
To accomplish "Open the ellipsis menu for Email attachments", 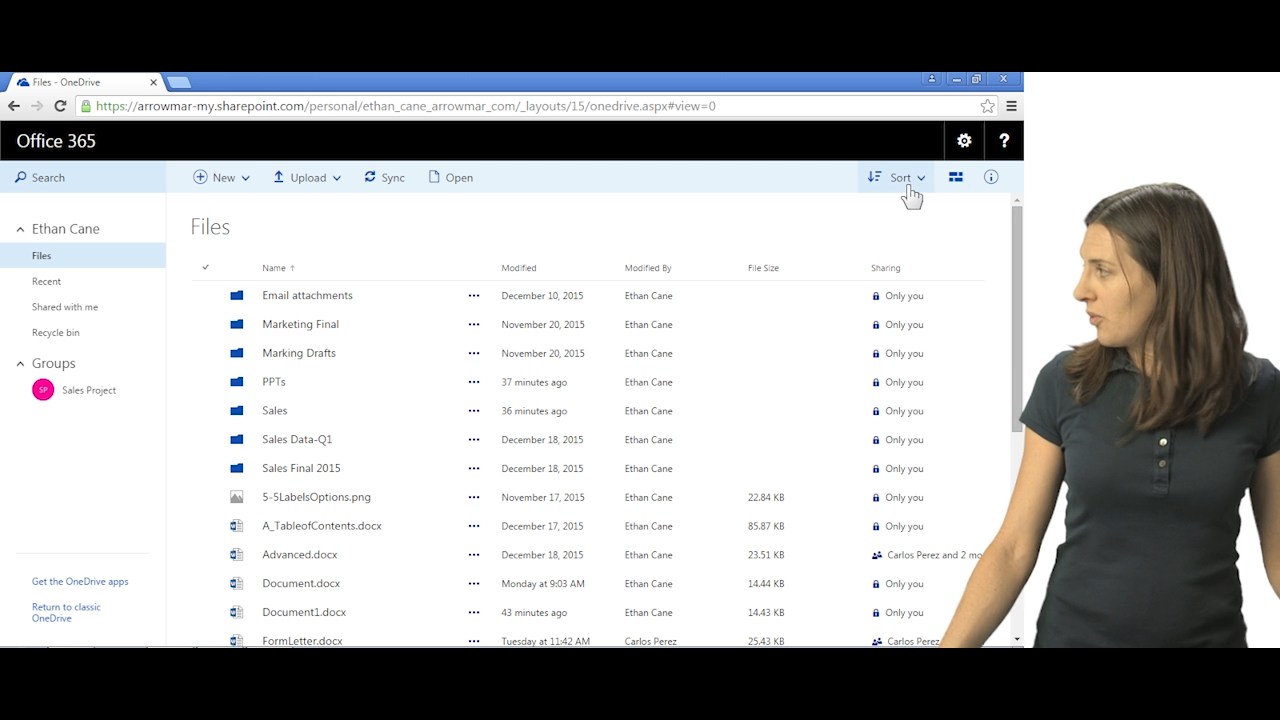I will tap(474, 296).
